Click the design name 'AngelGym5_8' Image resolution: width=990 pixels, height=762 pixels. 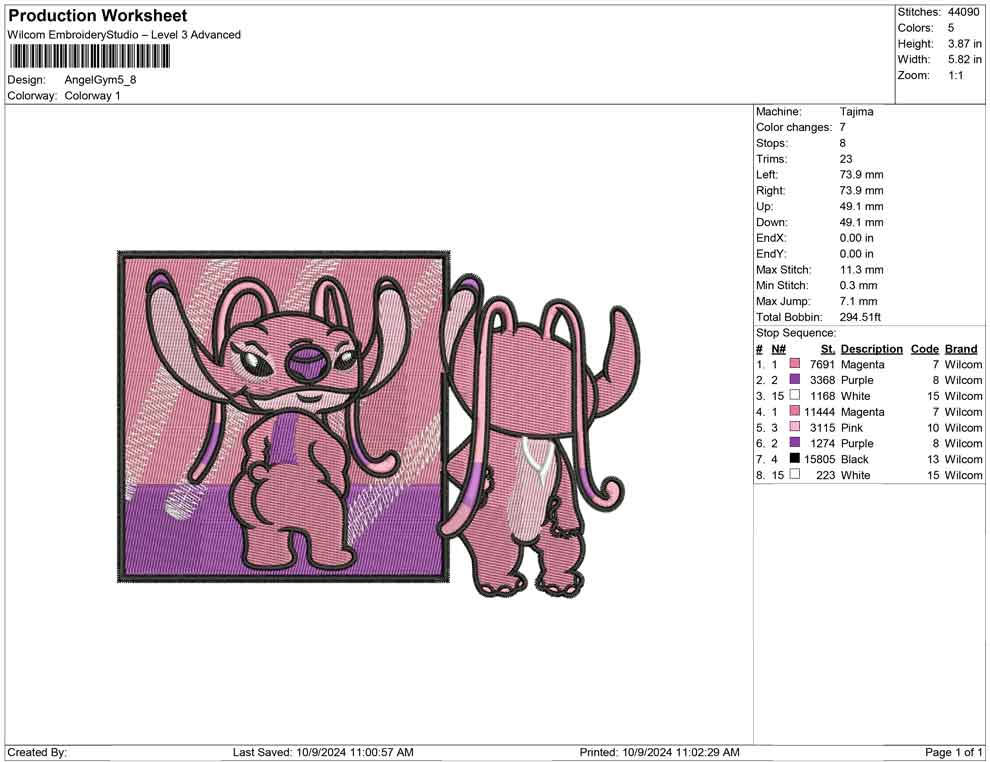point(100,80)
